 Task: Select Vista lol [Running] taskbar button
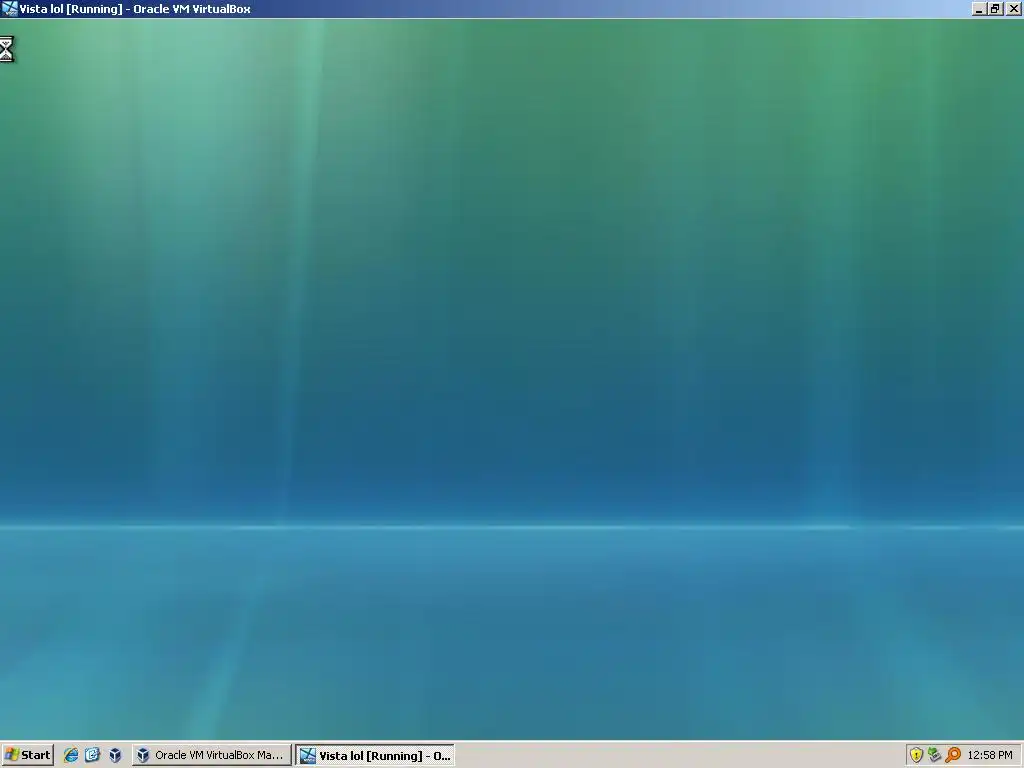click(x=375, y=756)
